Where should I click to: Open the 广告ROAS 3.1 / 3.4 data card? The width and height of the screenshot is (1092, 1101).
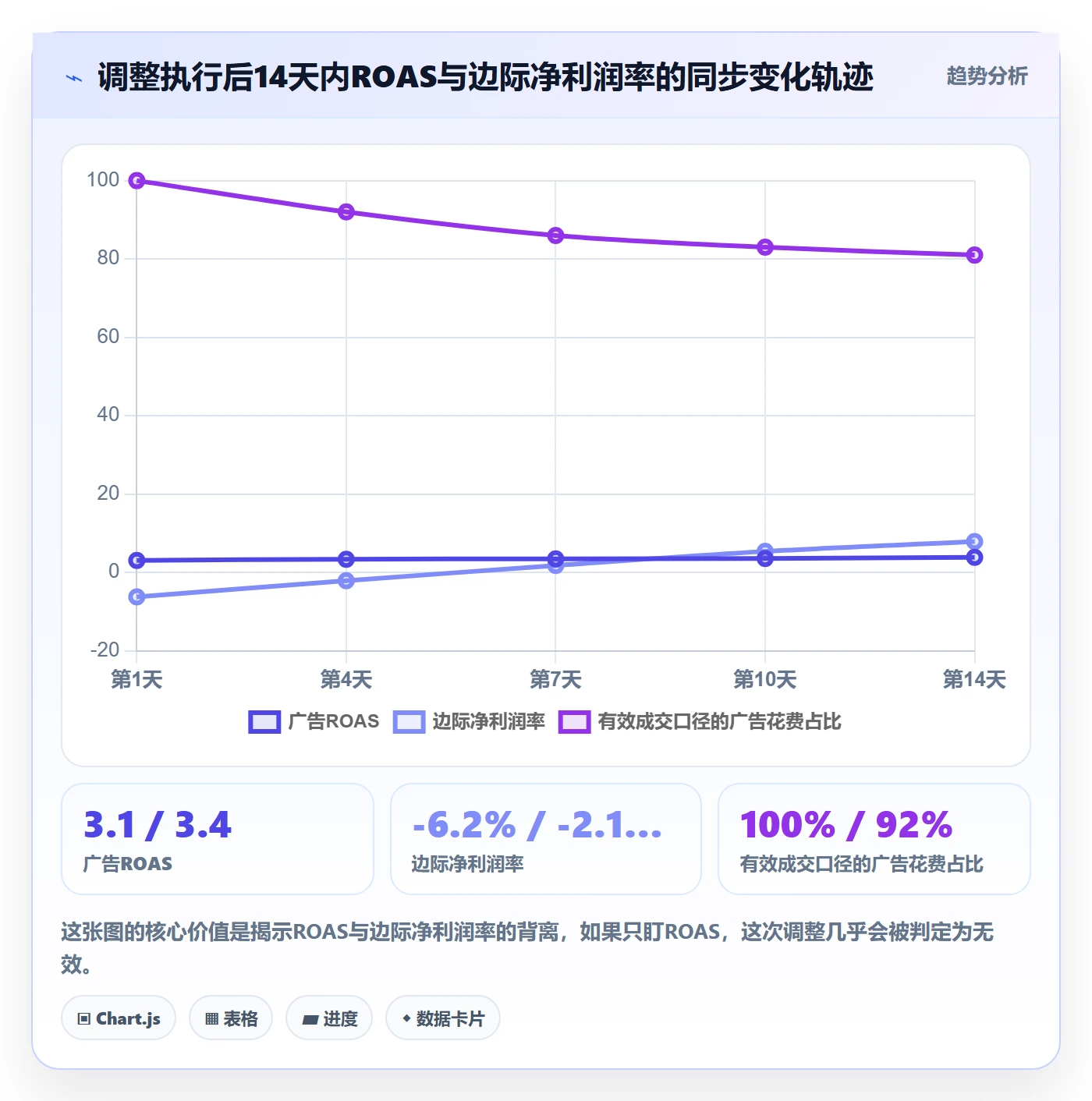pyautogui.click(x=218, y=839)
